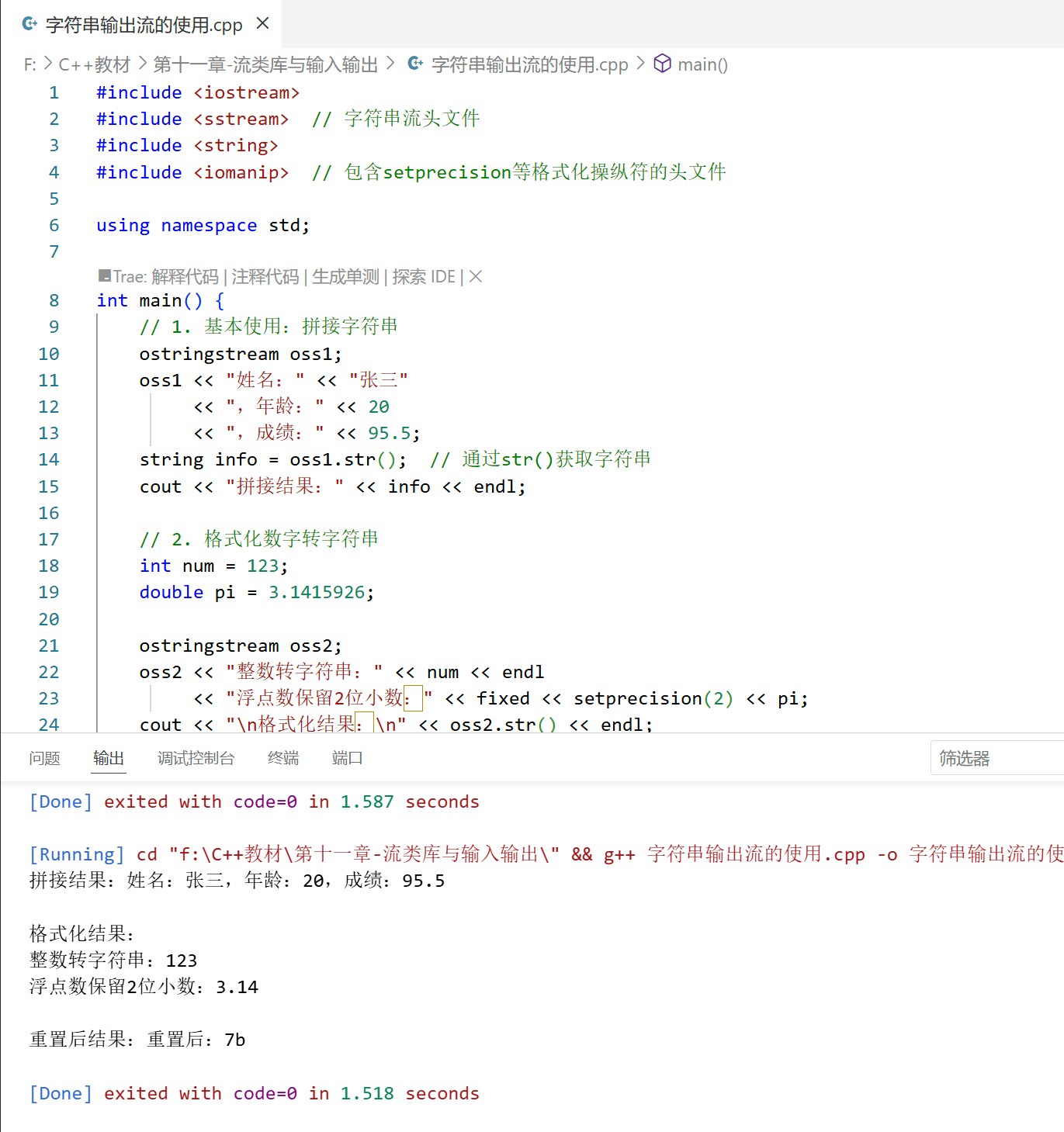The height and width of the screenshot is (1132, 1064).
Task: Click line number 8 in the gutter
Action: pos(54,300)
